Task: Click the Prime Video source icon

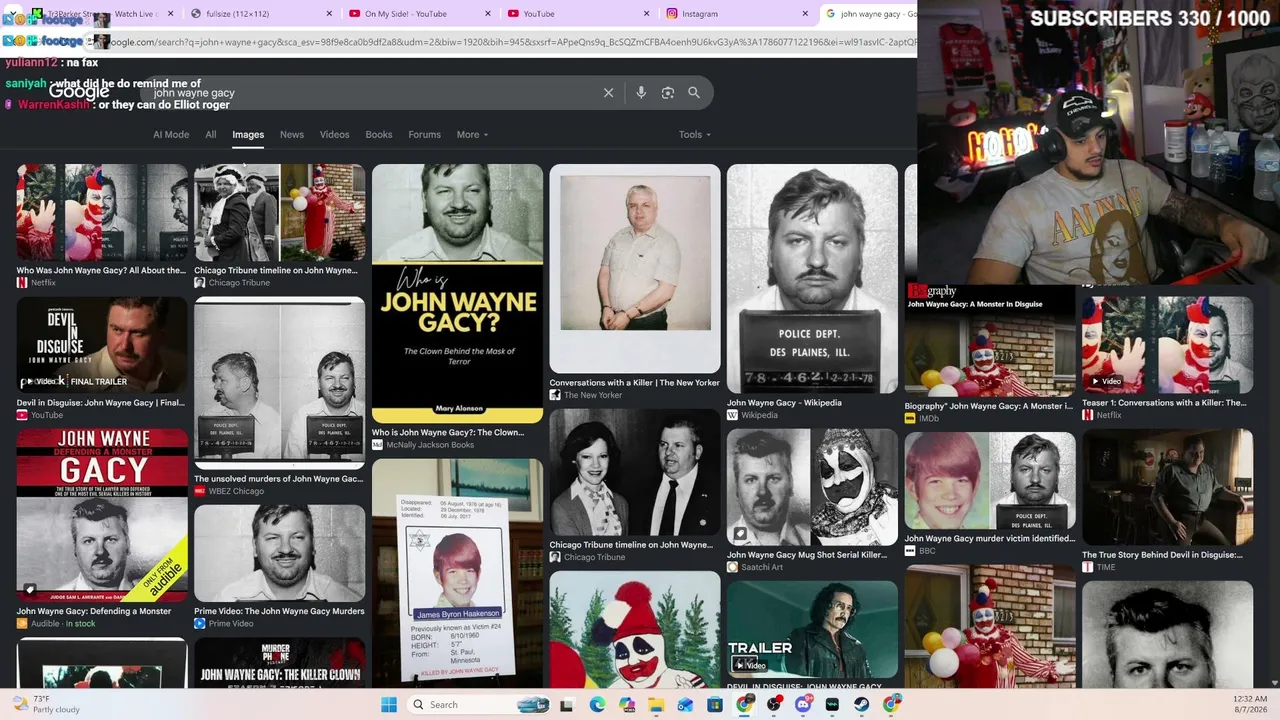Action: 199,623
